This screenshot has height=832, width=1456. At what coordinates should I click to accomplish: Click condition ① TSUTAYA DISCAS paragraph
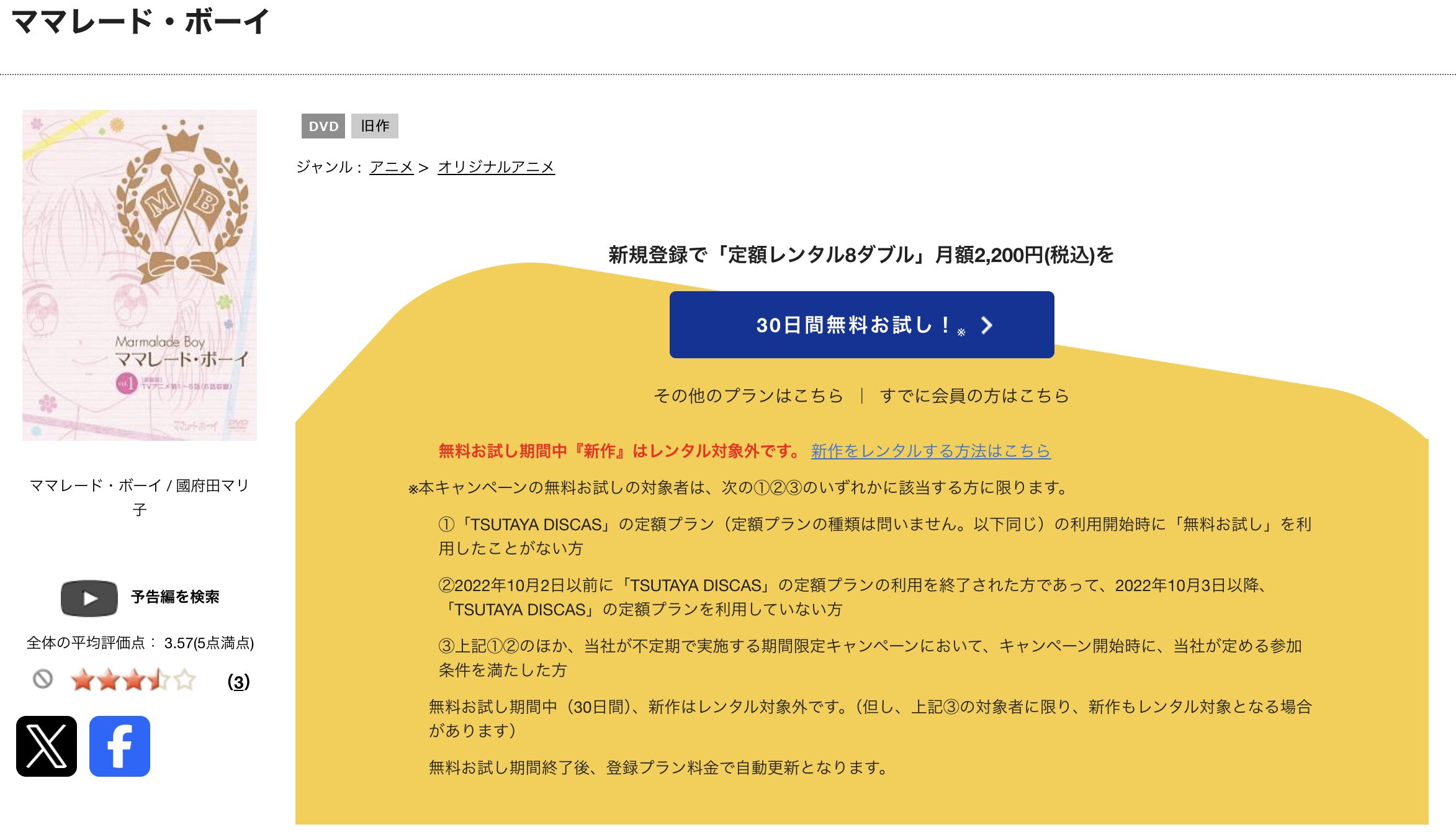click(x=875, y=536)
